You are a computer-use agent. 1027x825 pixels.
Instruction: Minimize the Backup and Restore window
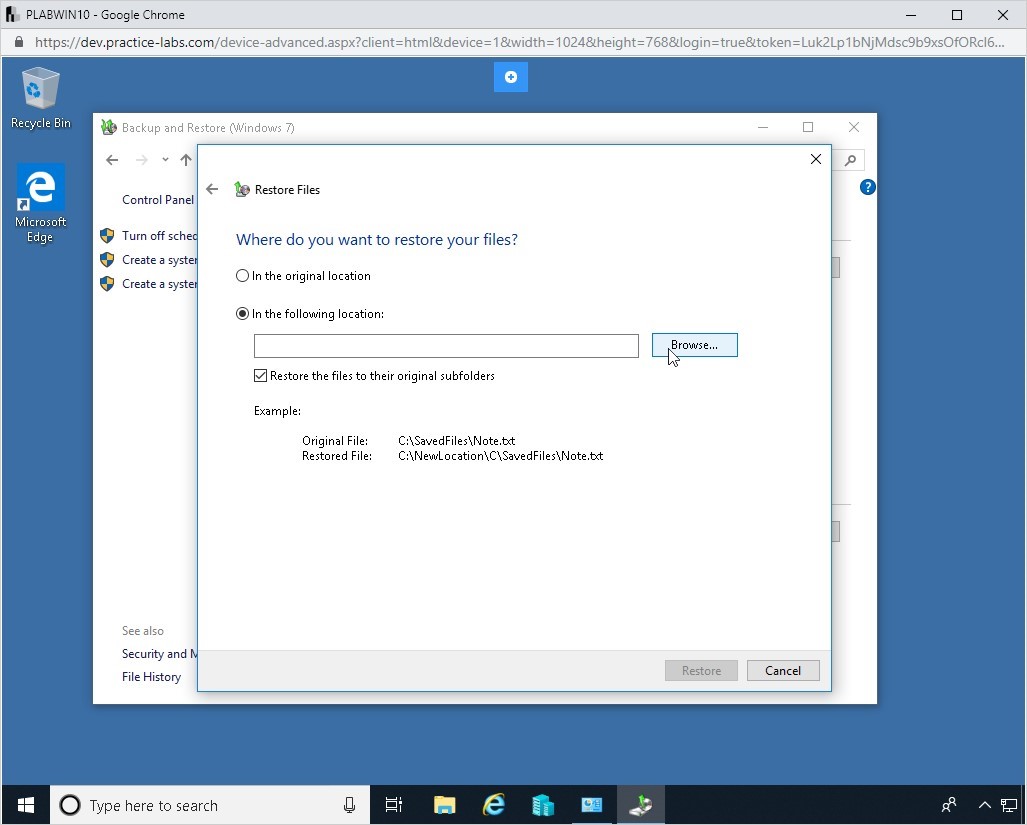763,127
